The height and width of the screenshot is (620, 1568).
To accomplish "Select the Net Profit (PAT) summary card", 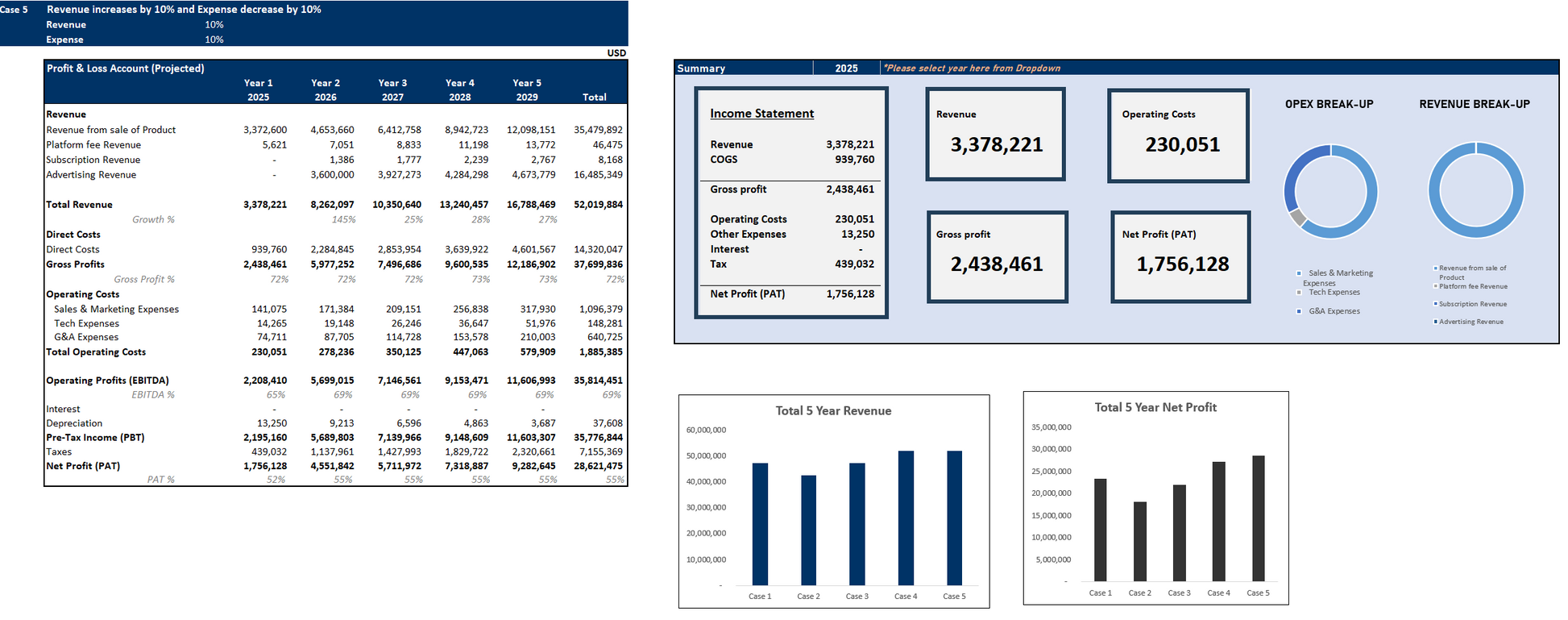I will 1180,257.
